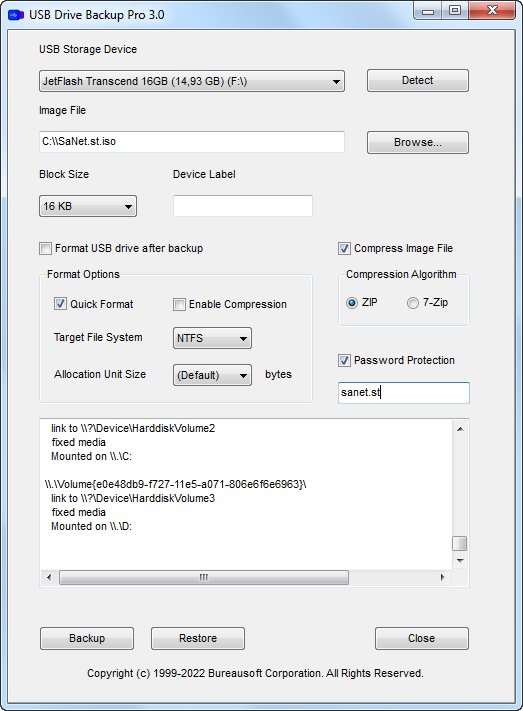Open the Target File System NTFS dropdown
523x711 pixels.
212,338
